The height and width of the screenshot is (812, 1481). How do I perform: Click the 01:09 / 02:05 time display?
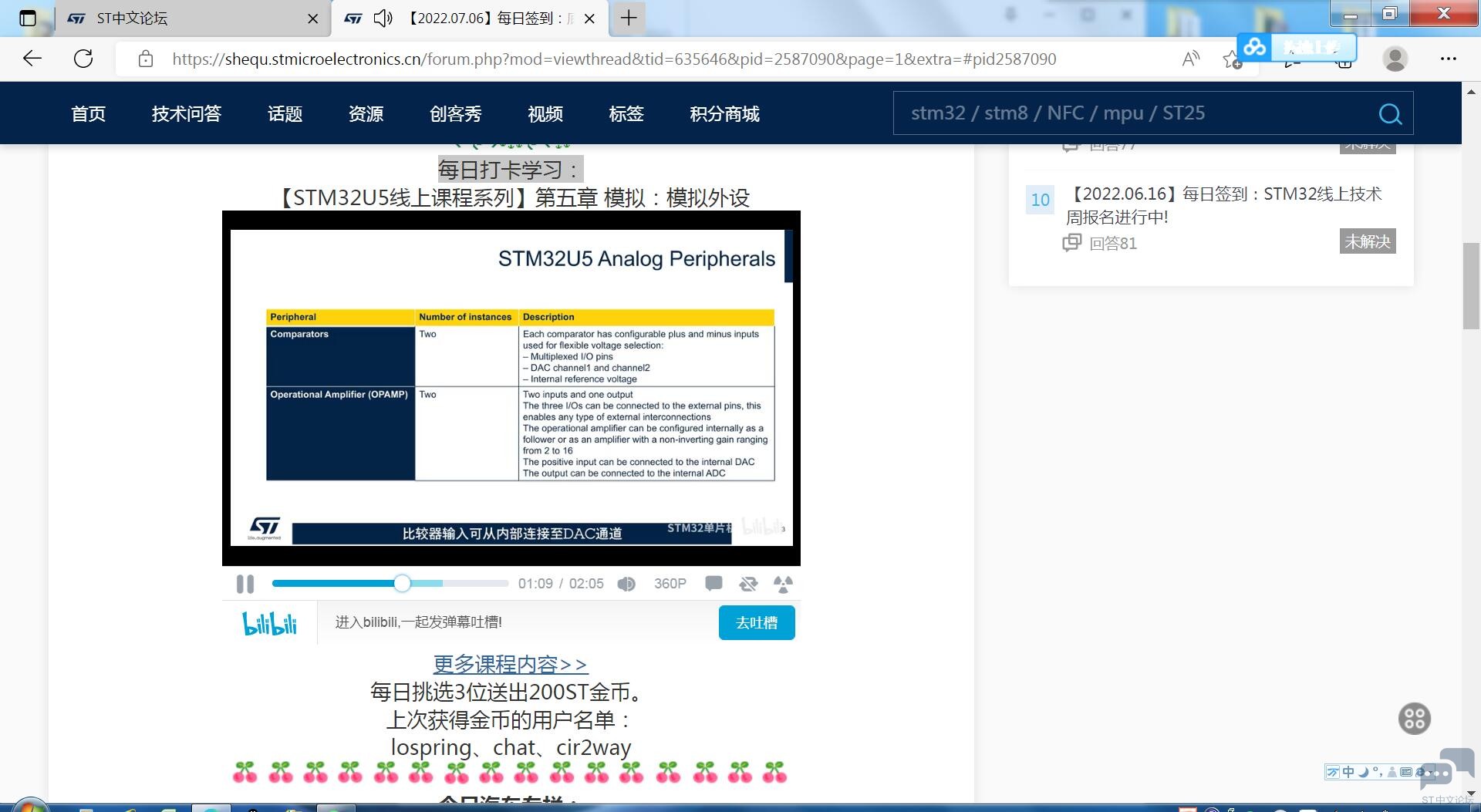[561, 584]
